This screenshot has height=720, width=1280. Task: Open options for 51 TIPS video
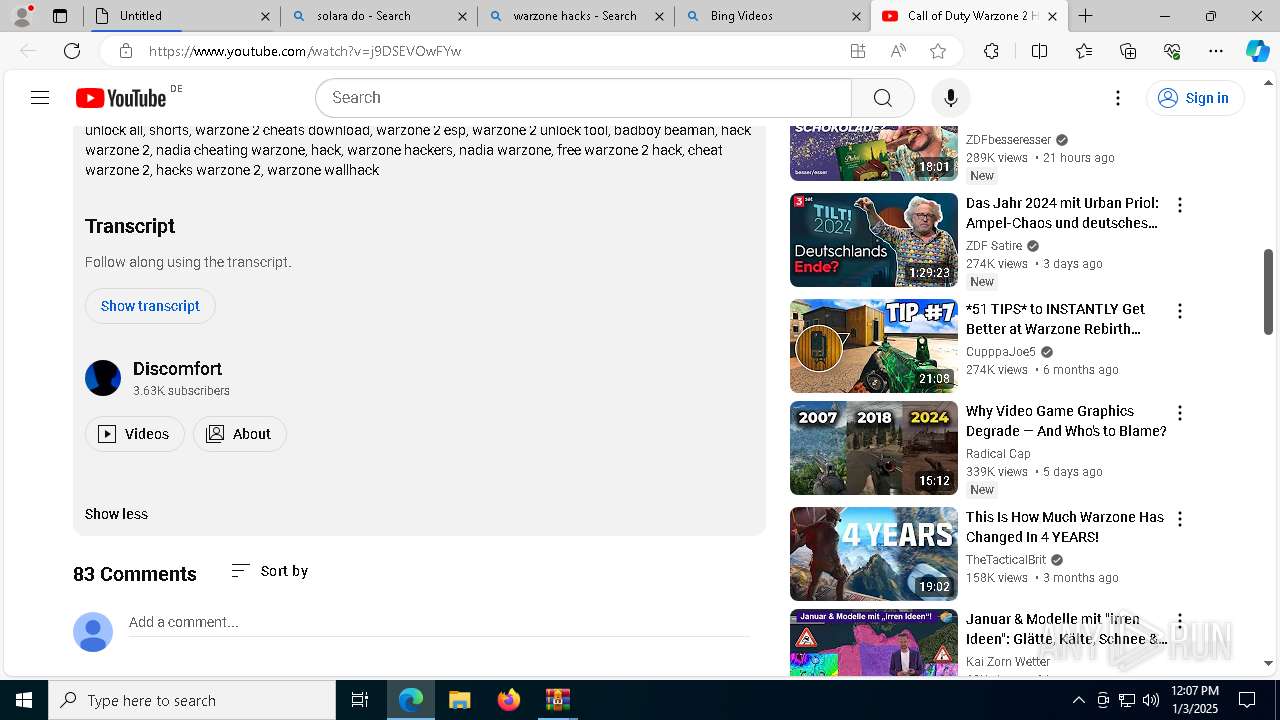pyautogui.click(x=1180, y=311)
